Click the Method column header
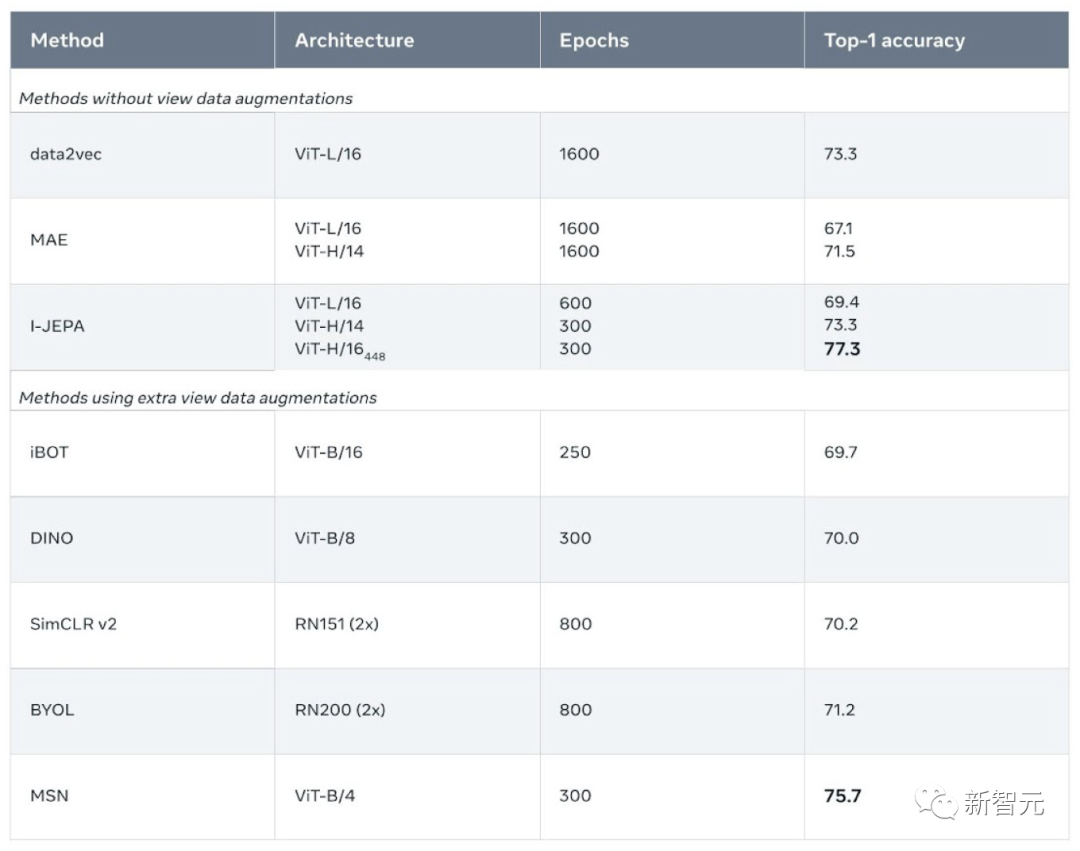The height and width of the screenshot is (851, 1080). [143, 40]
